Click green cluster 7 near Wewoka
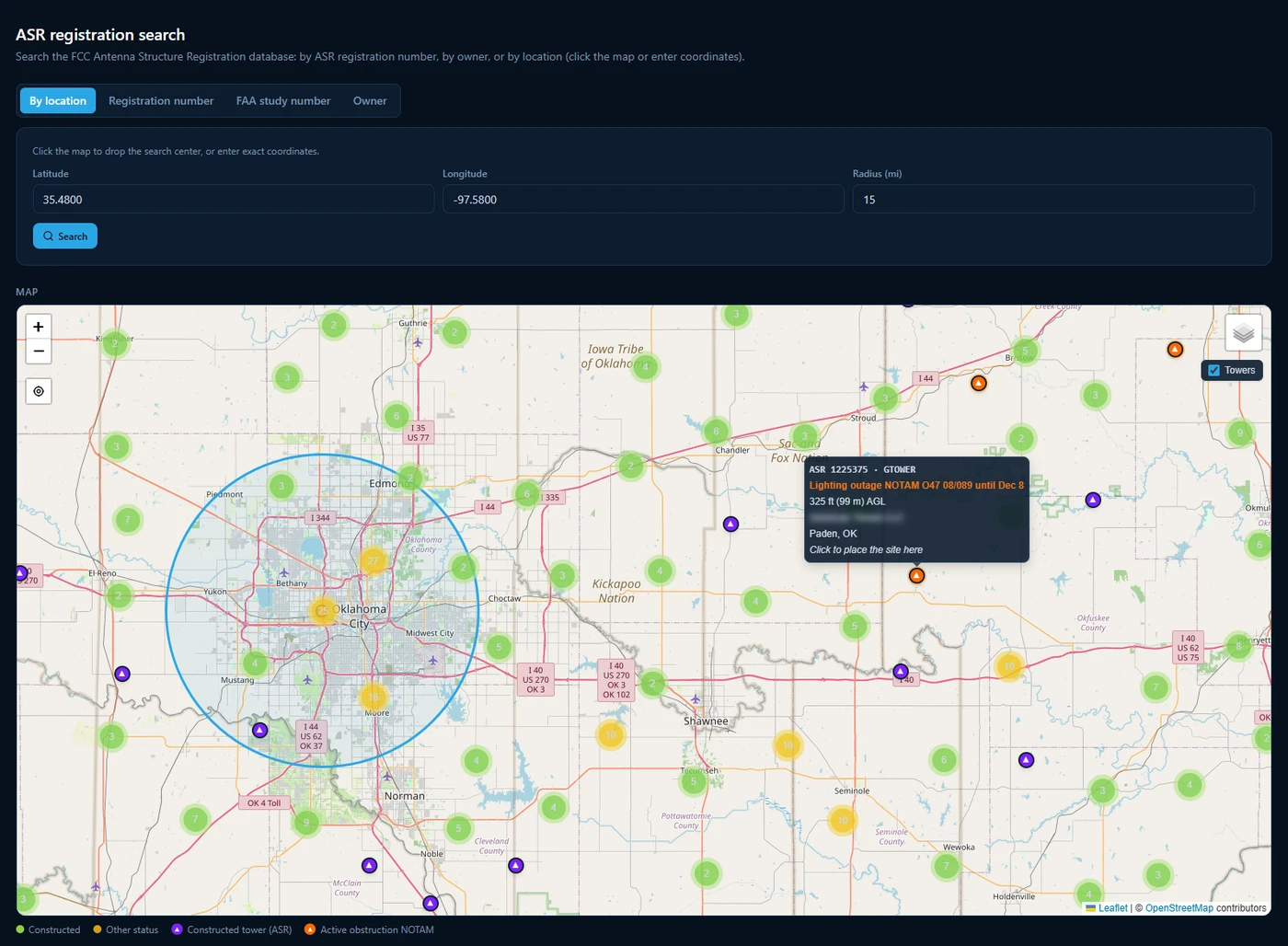1288x946 pixels. click(x=946, y=866)
